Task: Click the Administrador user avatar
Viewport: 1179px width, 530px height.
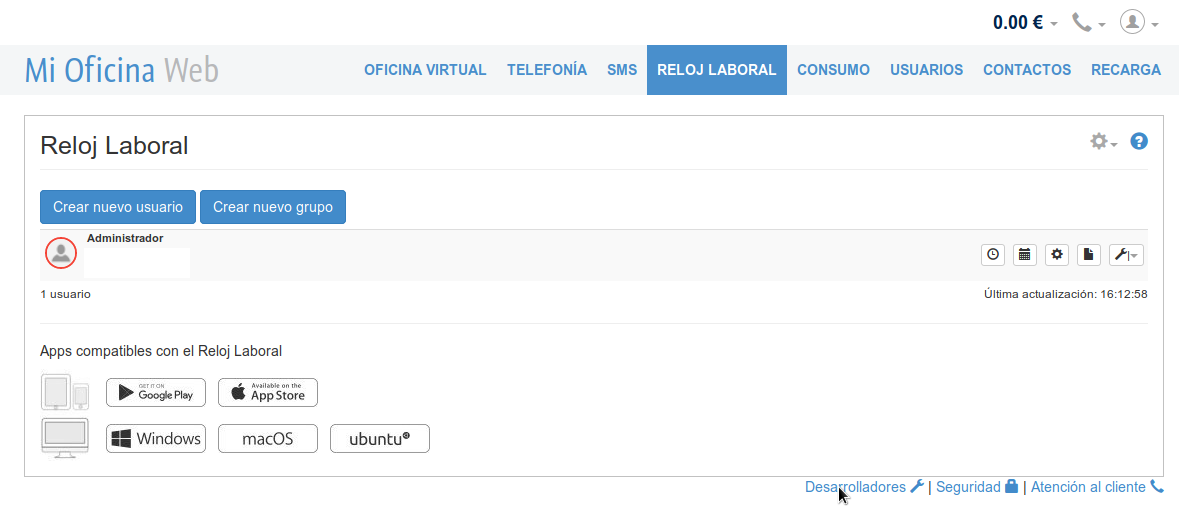Action: coord(61,254)
